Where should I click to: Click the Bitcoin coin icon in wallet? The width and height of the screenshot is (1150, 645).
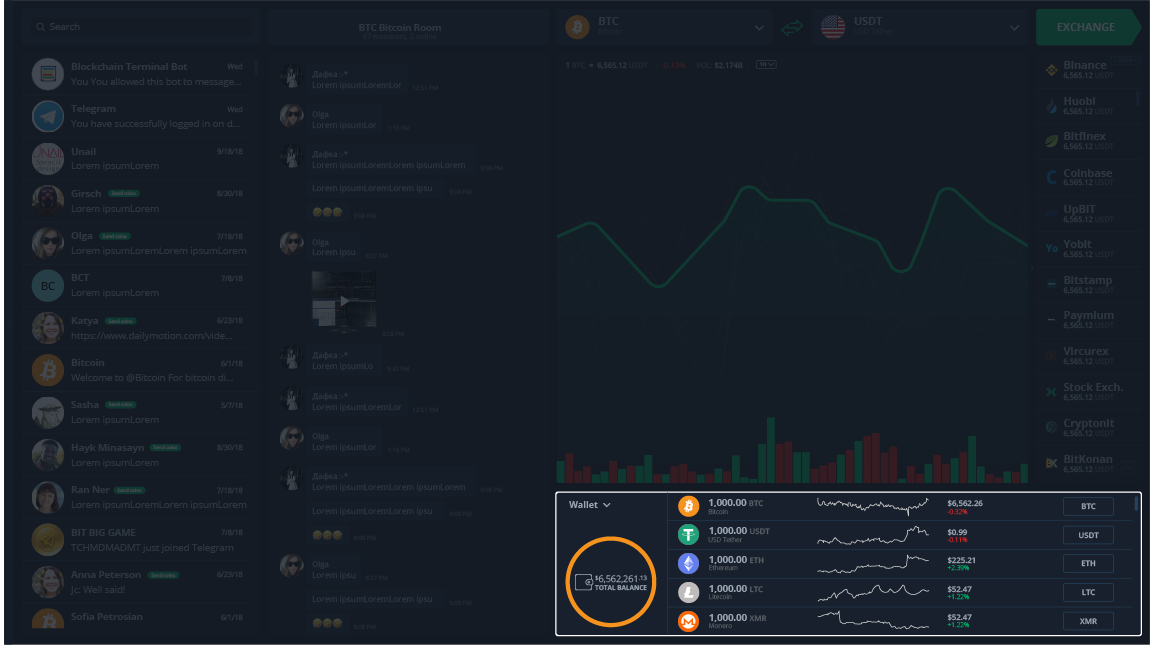tap(688, 506)
